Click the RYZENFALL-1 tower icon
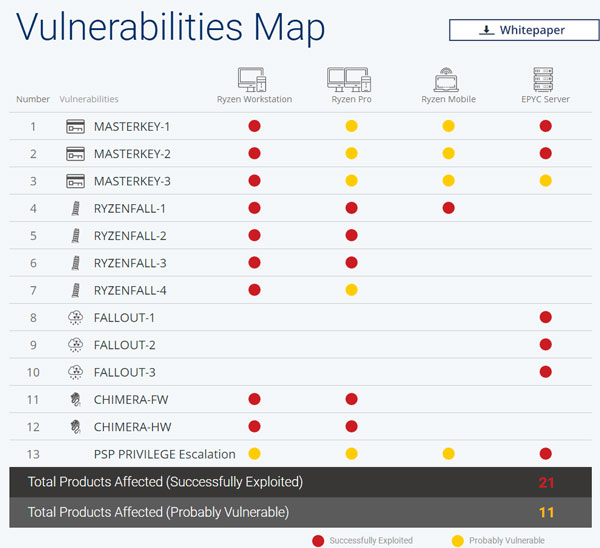600x548 pixels. pos(75,208)
